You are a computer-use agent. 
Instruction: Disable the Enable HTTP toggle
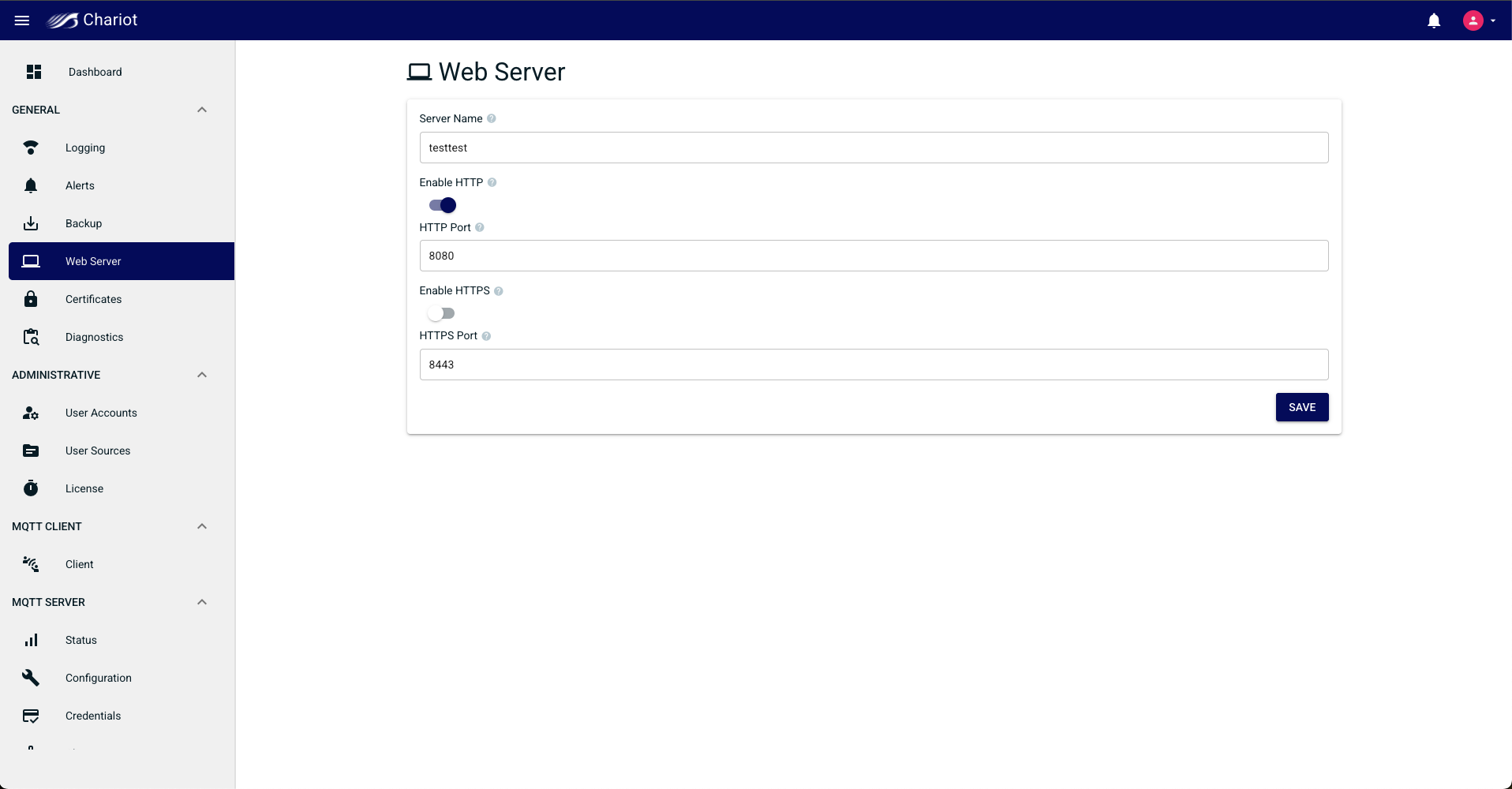443,205
